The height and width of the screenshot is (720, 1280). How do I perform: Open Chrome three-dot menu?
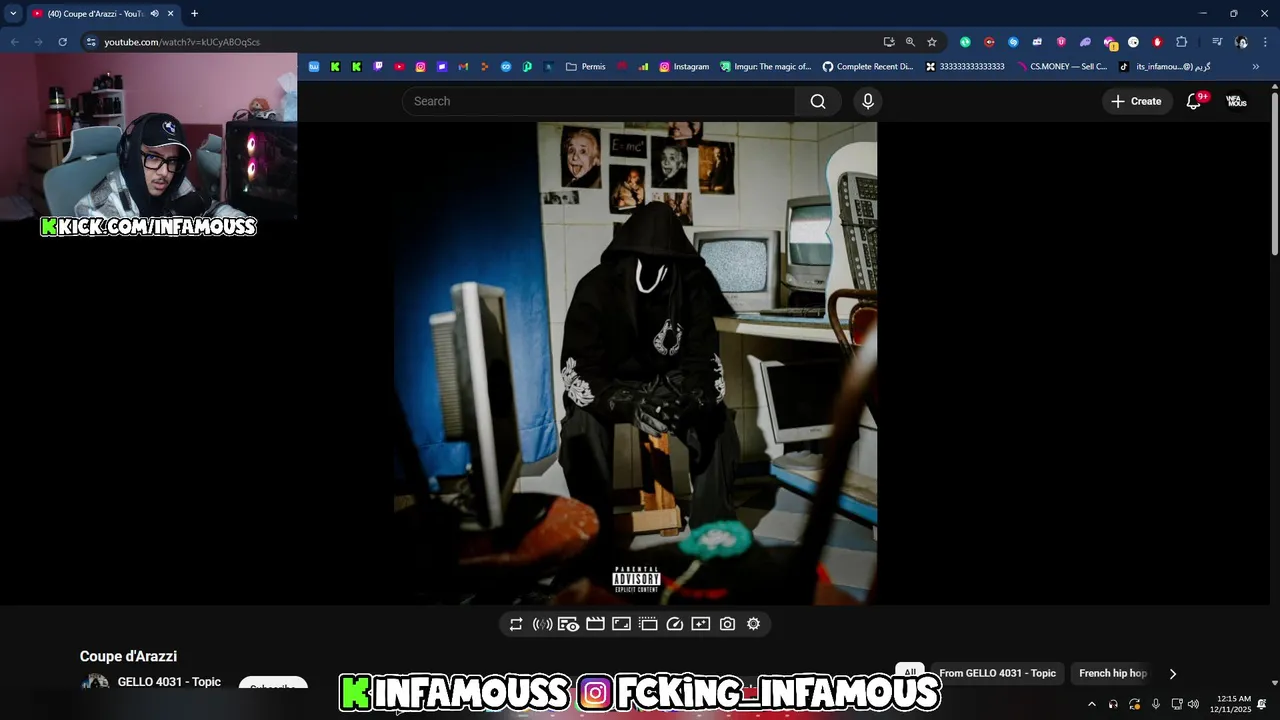pyautogui.click(x=1266, y=42)
